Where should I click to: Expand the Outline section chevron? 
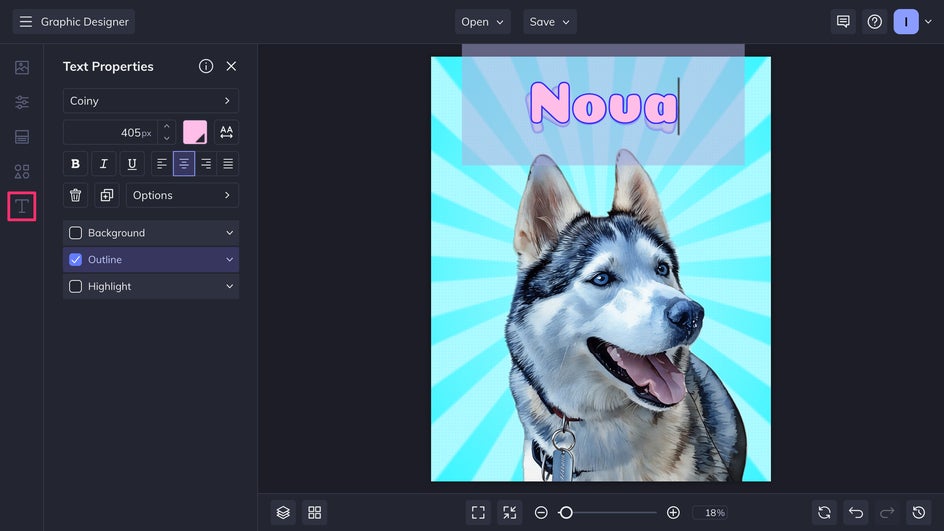pos(229,259)
